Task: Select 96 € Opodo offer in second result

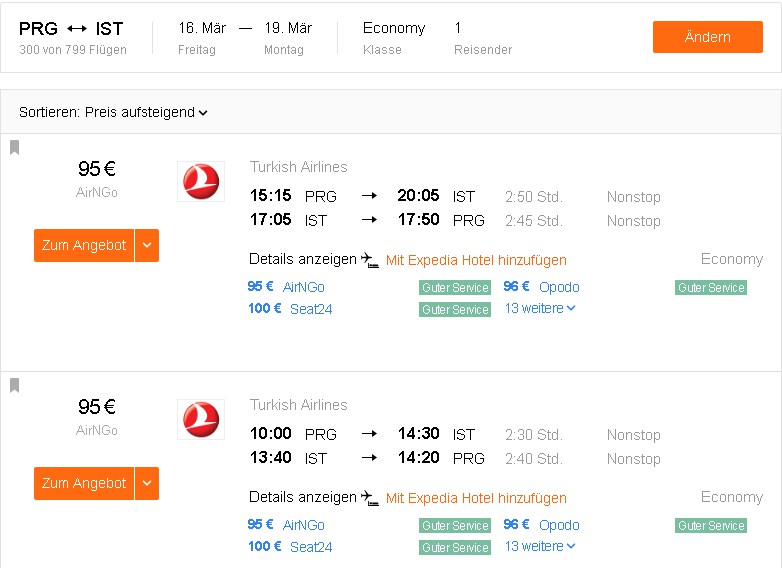Action: [x=542, y=525]
